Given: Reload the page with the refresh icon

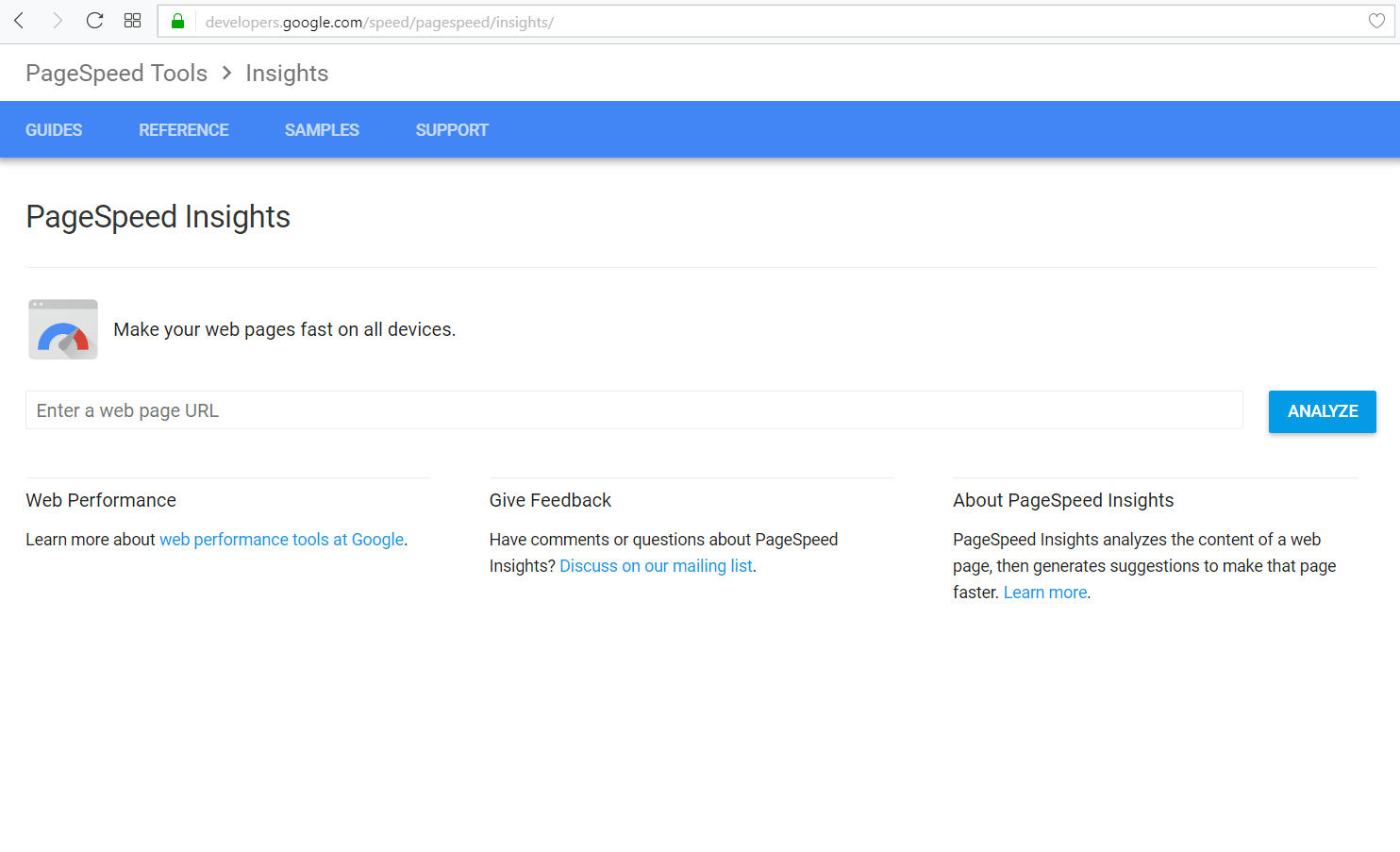Looking at the screenshot, I should pyautogui.click(x=94, y=21).
